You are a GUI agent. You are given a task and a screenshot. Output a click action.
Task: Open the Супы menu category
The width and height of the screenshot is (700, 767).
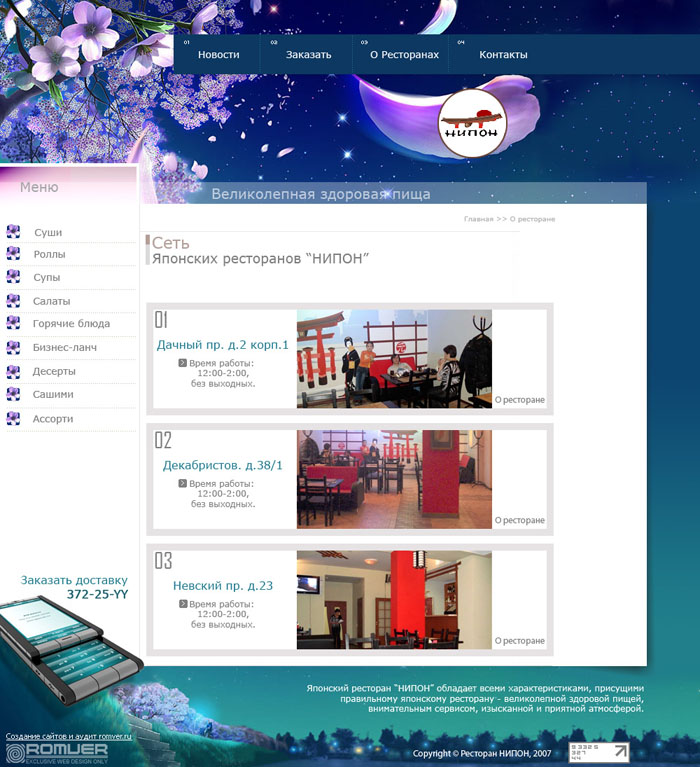[46, 277]
